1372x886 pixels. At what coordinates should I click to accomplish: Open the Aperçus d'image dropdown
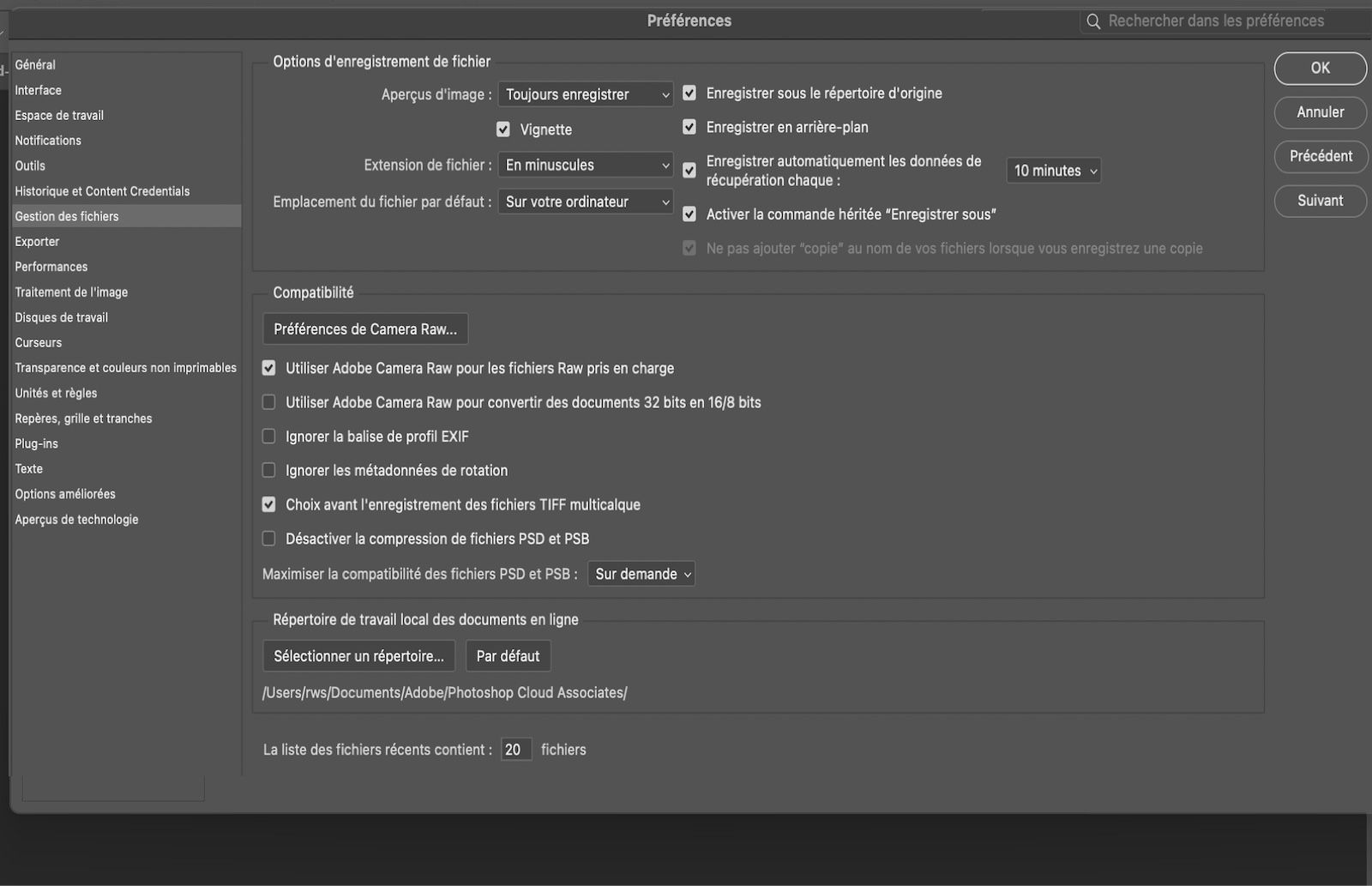pos(586,94)
